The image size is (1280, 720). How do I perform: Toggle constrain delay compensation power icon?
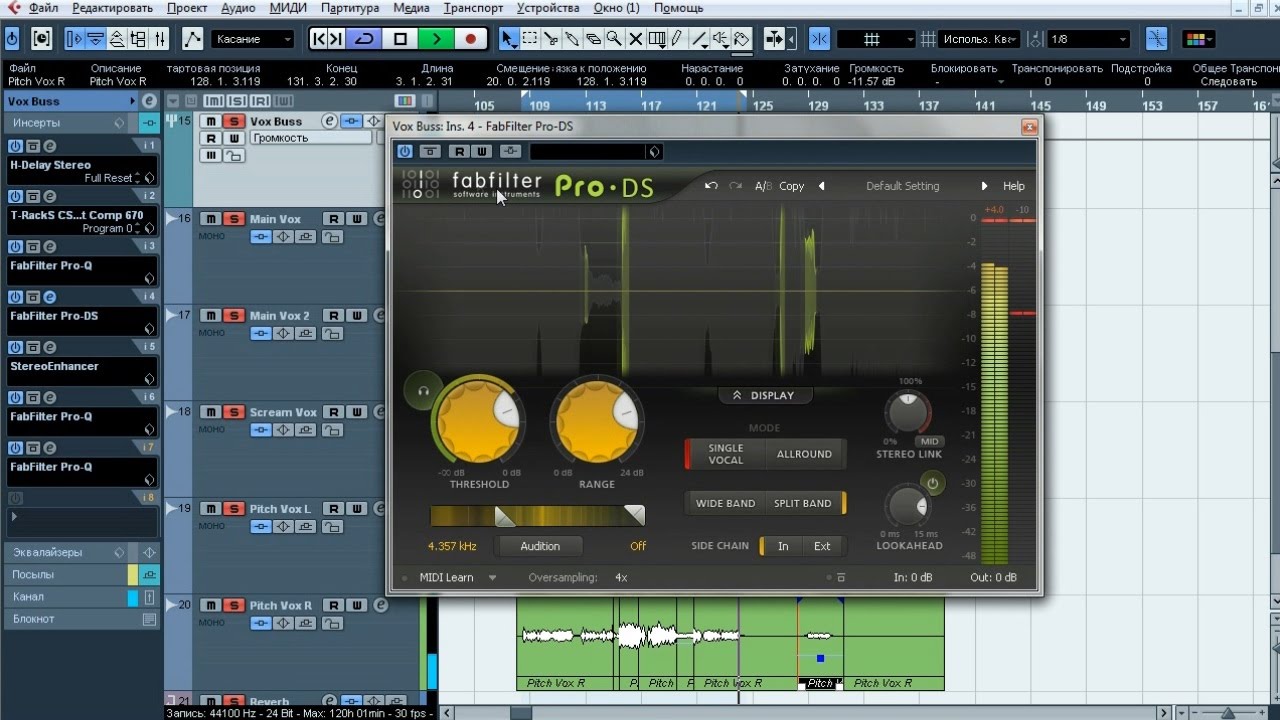[12, 39]
